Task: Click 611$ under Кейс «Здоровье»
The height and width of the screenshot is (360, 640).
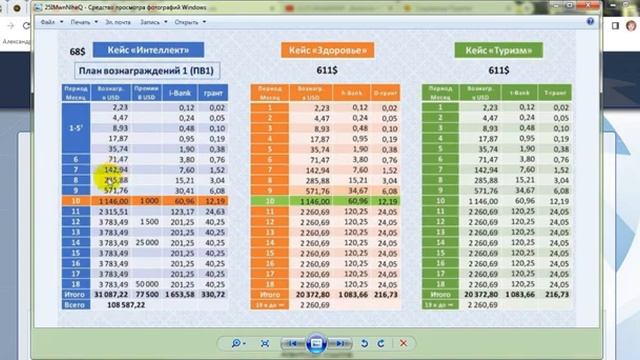Action: pos(327,70)
